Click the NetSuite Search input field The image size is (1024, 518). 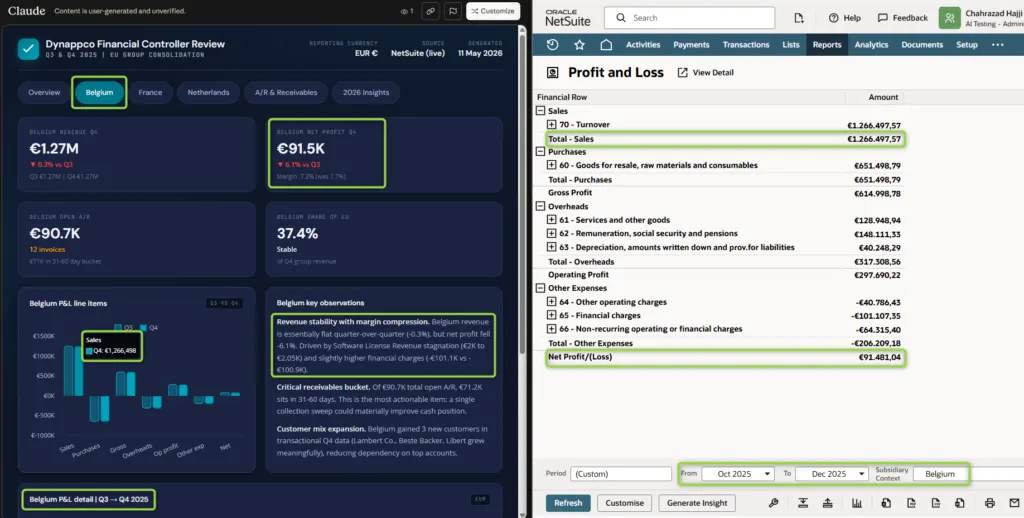[x=689, y=18]
